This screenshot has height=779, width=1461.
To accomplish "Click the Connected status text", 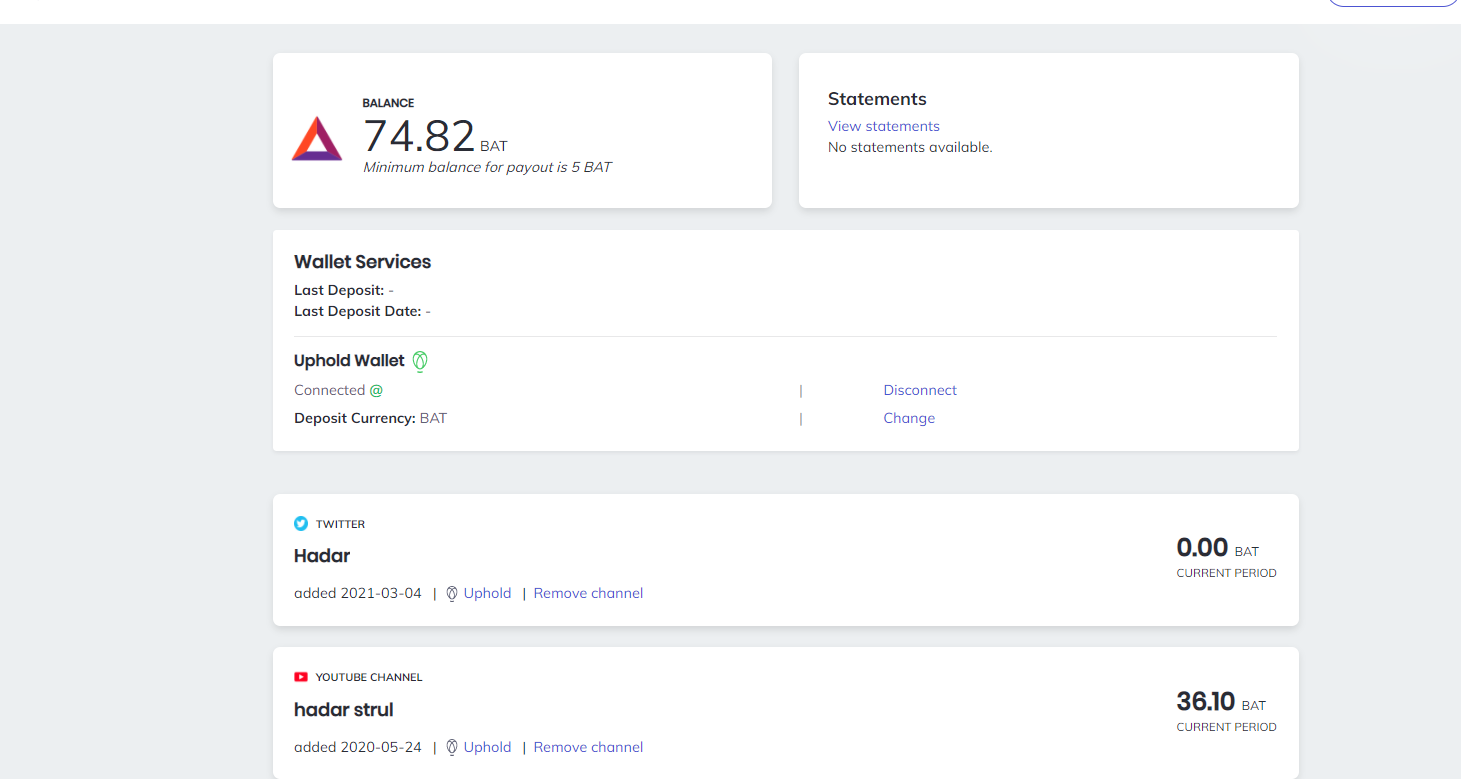I will (x=329, y=390).
